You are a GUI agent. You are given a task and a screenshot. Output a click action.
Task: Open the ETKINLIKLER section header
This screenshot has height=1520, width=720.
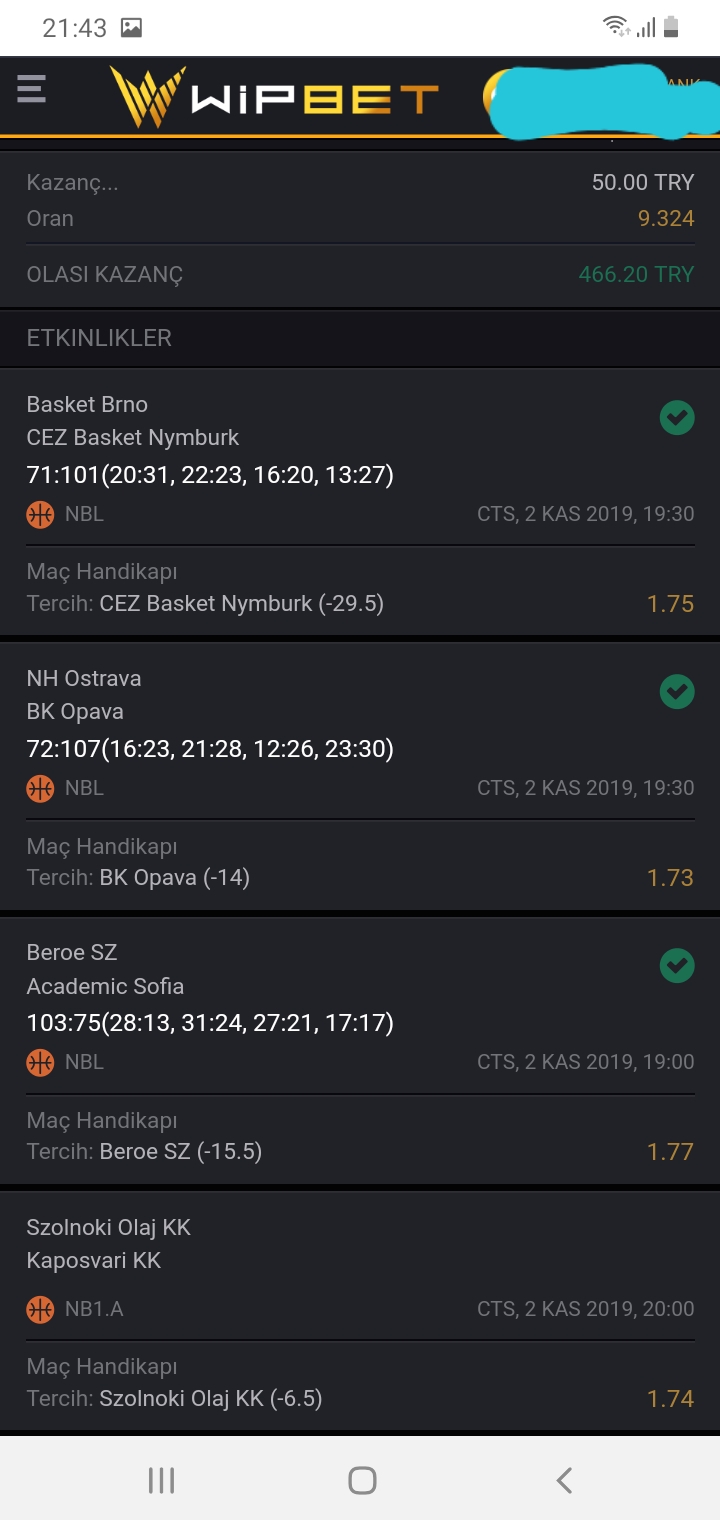tap(360, 338)
